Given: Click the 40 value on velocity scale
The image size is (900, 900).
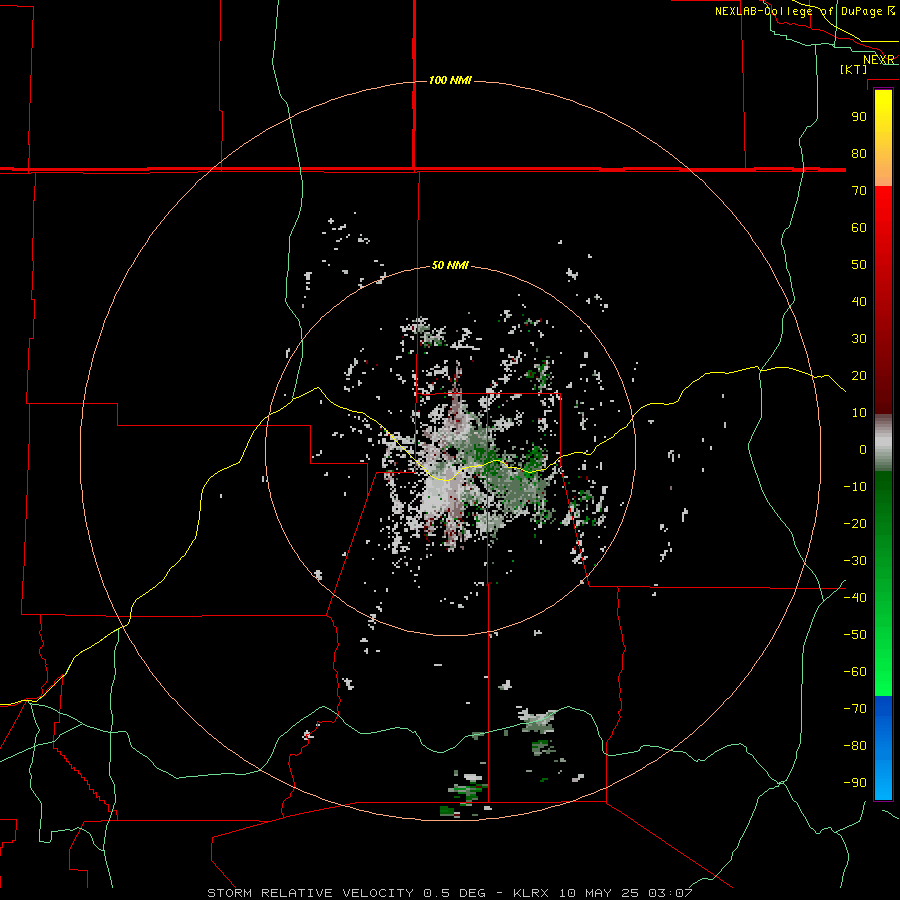Looking at the screenshot, I should point(859,302).
